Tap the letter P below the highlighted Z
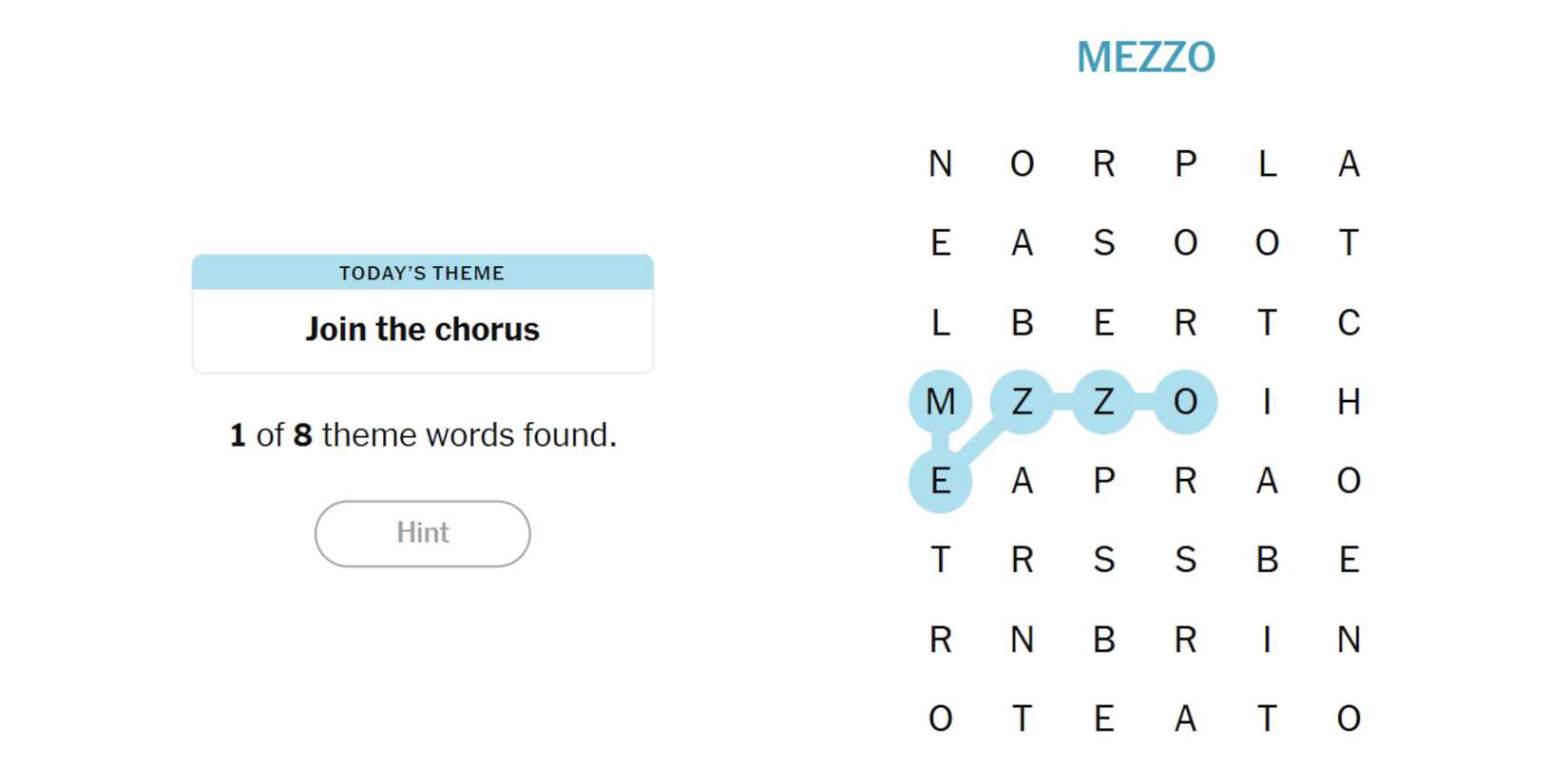Viewport: 1568px width, 784px height. tap(1103, 481)
